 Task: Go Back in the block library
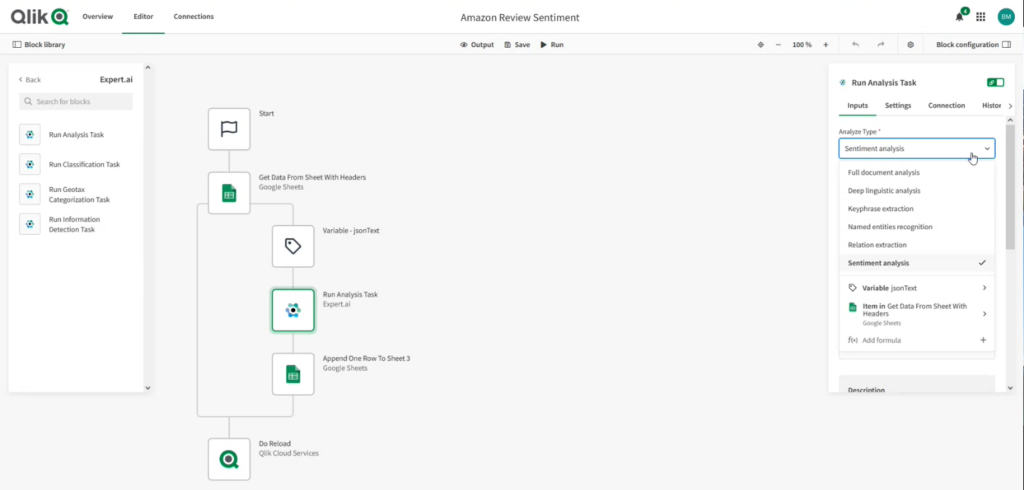click(29, 80)
